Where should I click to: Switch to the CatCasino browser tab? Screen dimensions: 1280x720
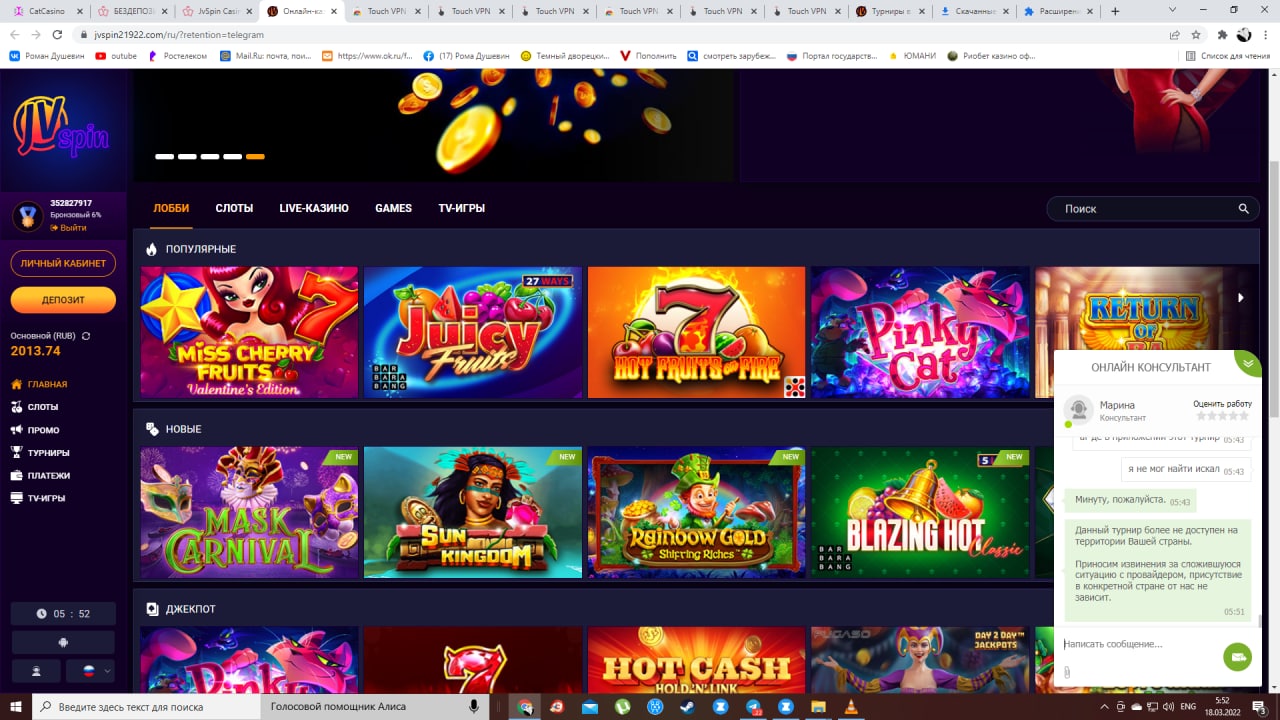click(x=46, y=12)
